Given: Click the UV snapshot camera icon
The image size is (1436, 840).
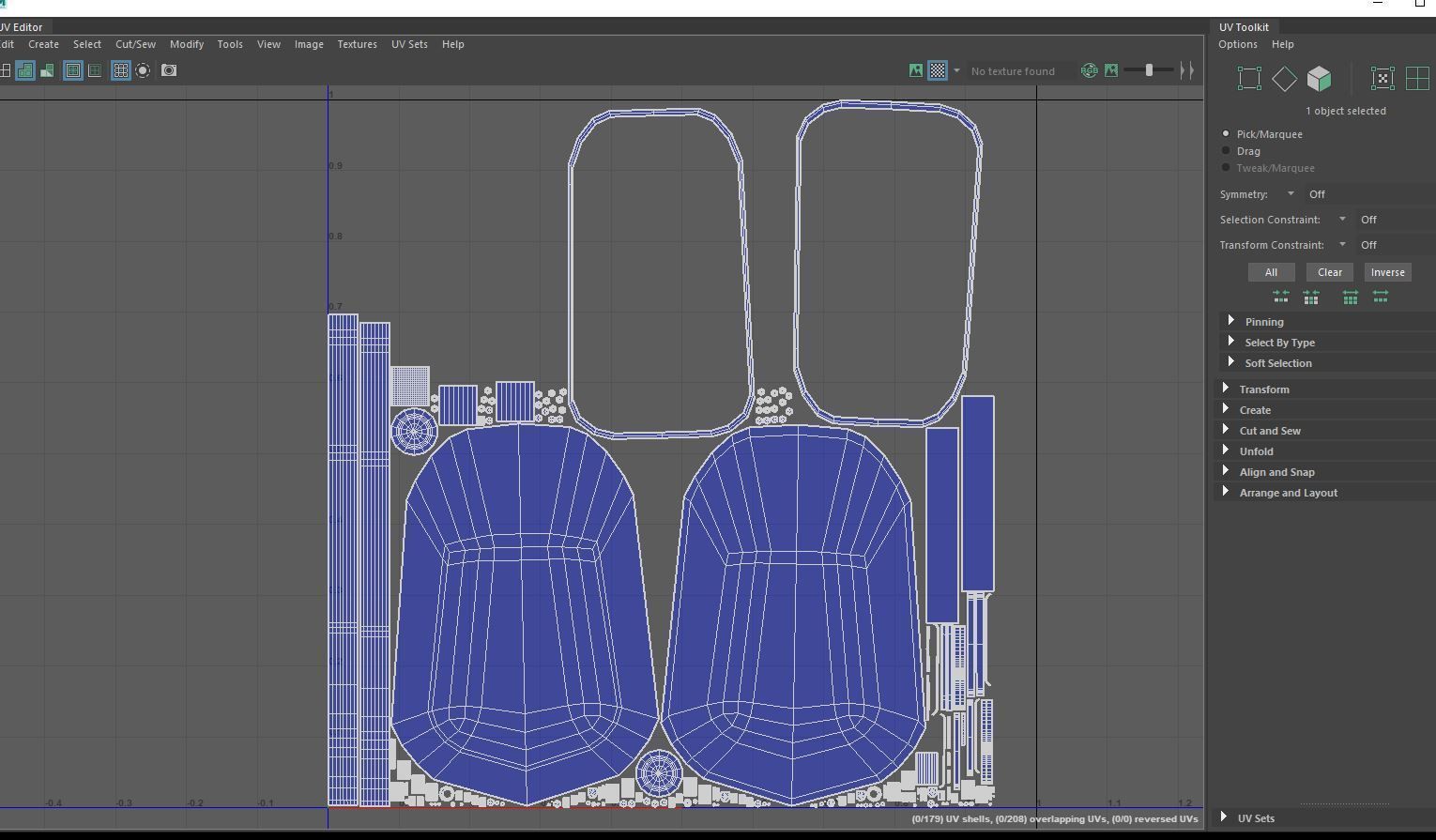Looking at the screenshot, I should 169,70.
